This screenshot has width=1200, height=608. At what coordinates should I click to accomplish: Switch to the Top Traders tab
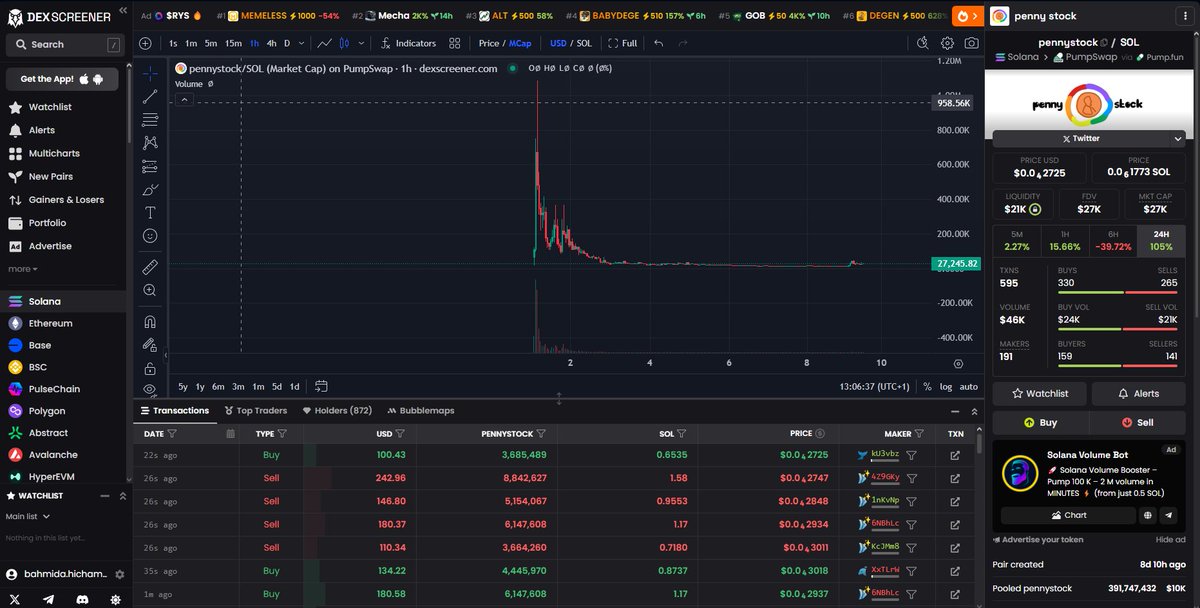[x=255, y=410]
